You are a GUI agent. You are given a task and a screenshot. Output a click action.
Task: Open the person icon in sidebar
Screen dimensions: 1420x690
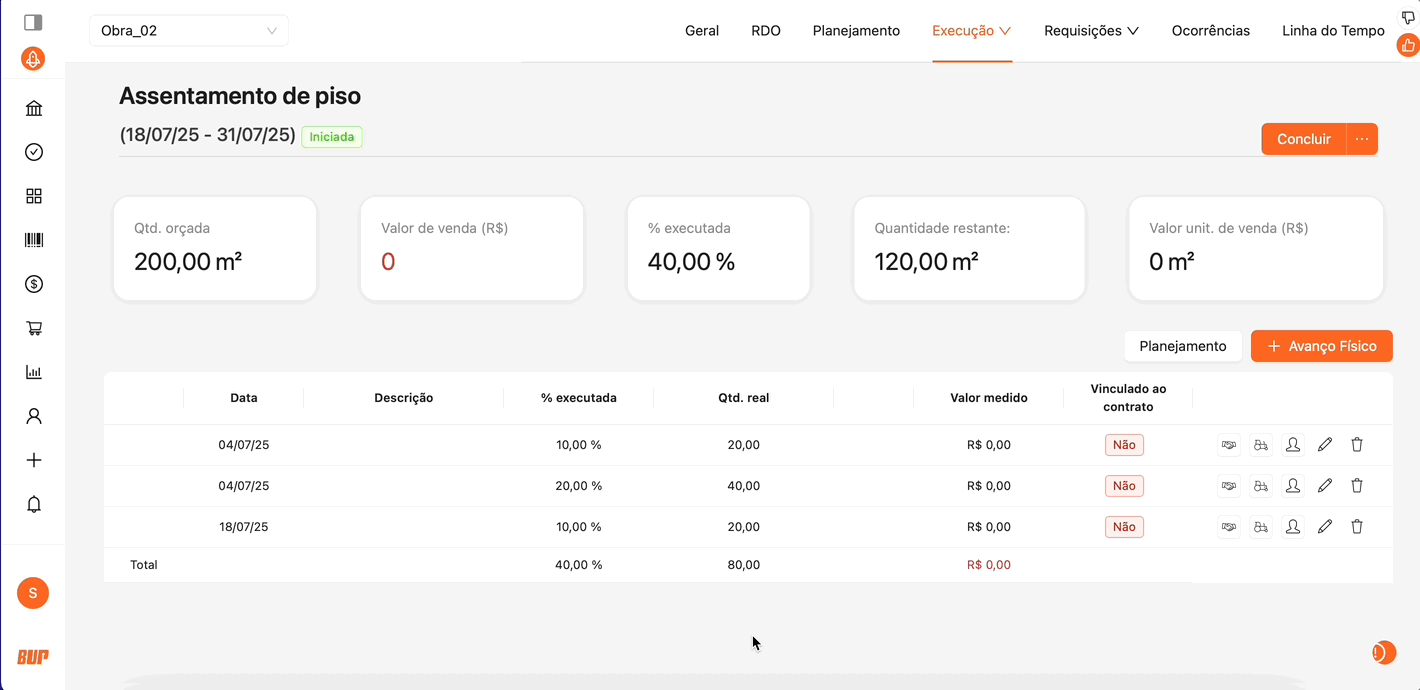tap(34, 416)
